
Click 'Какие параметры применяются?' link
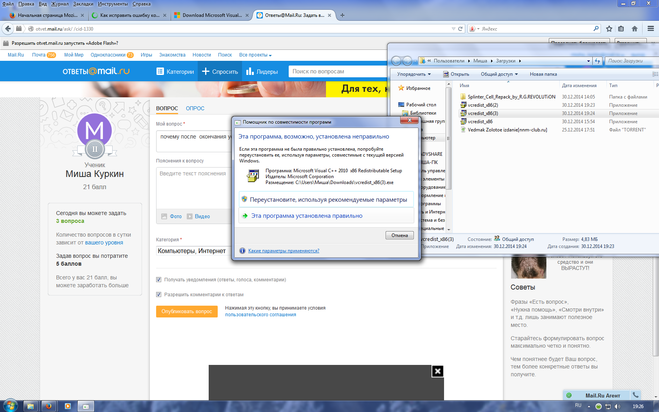click(x=284, y=251)
